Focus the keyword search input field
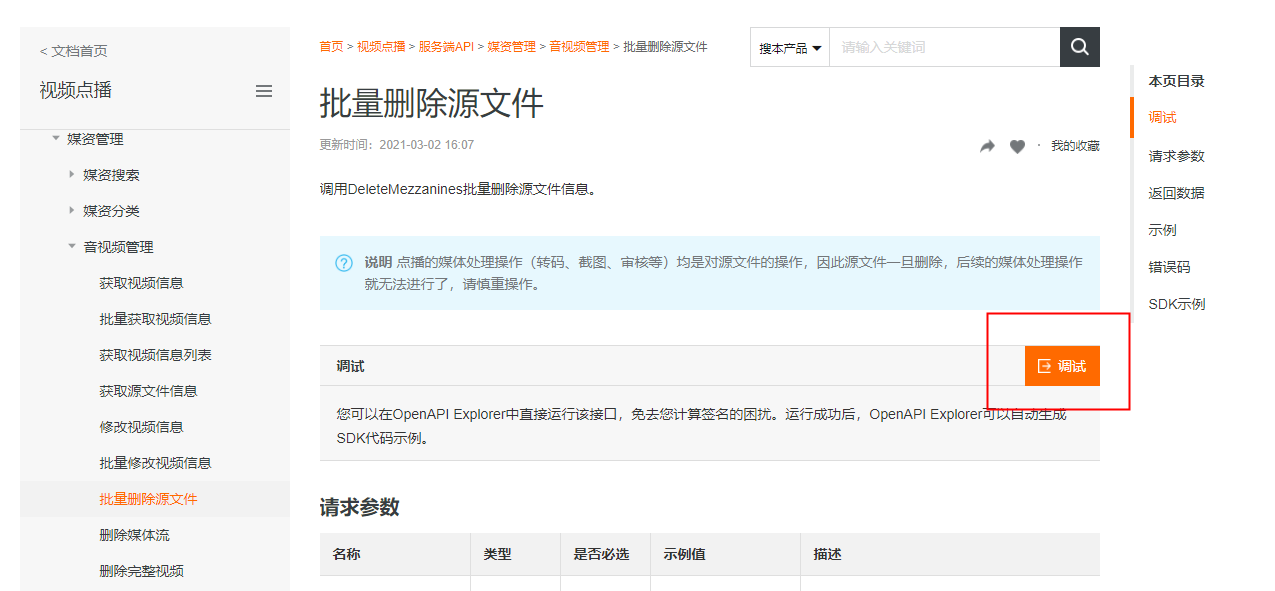 [x=944, y=47]
